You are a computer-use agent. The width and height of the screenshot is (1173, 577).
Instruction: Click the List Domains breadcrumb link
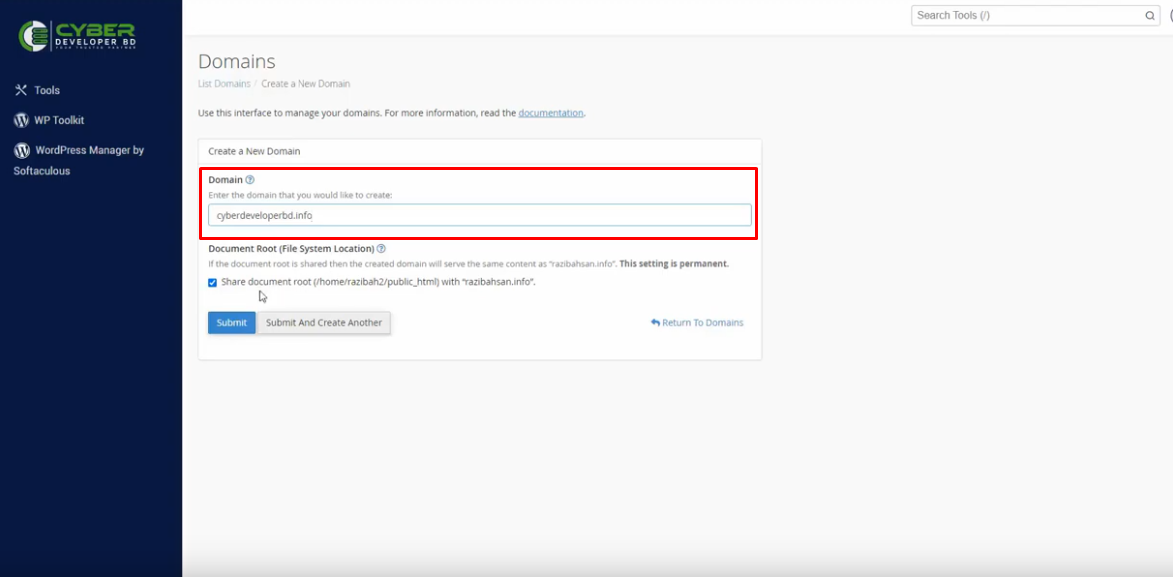click(224, 84)
